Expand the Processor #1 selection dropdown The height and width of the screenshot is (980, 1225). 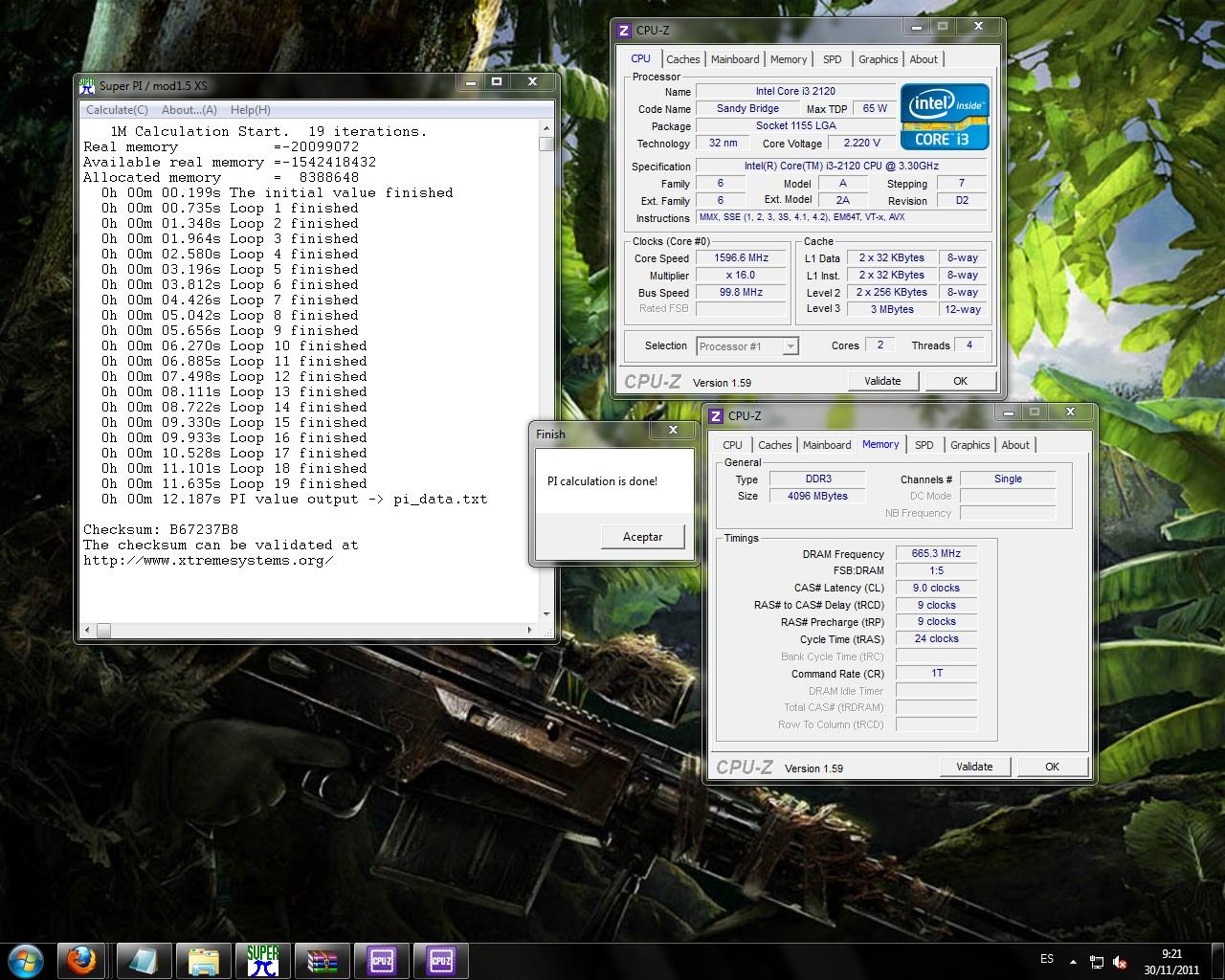791,346
